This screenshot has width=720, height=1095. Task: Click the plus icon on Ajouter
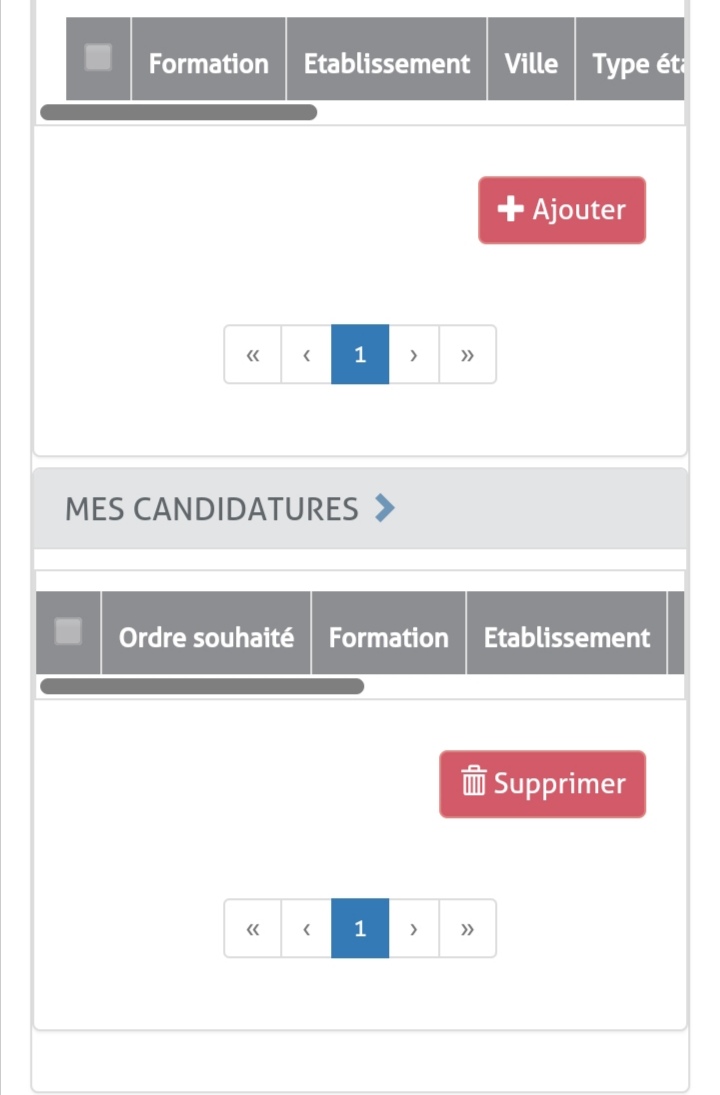[511, 209]
